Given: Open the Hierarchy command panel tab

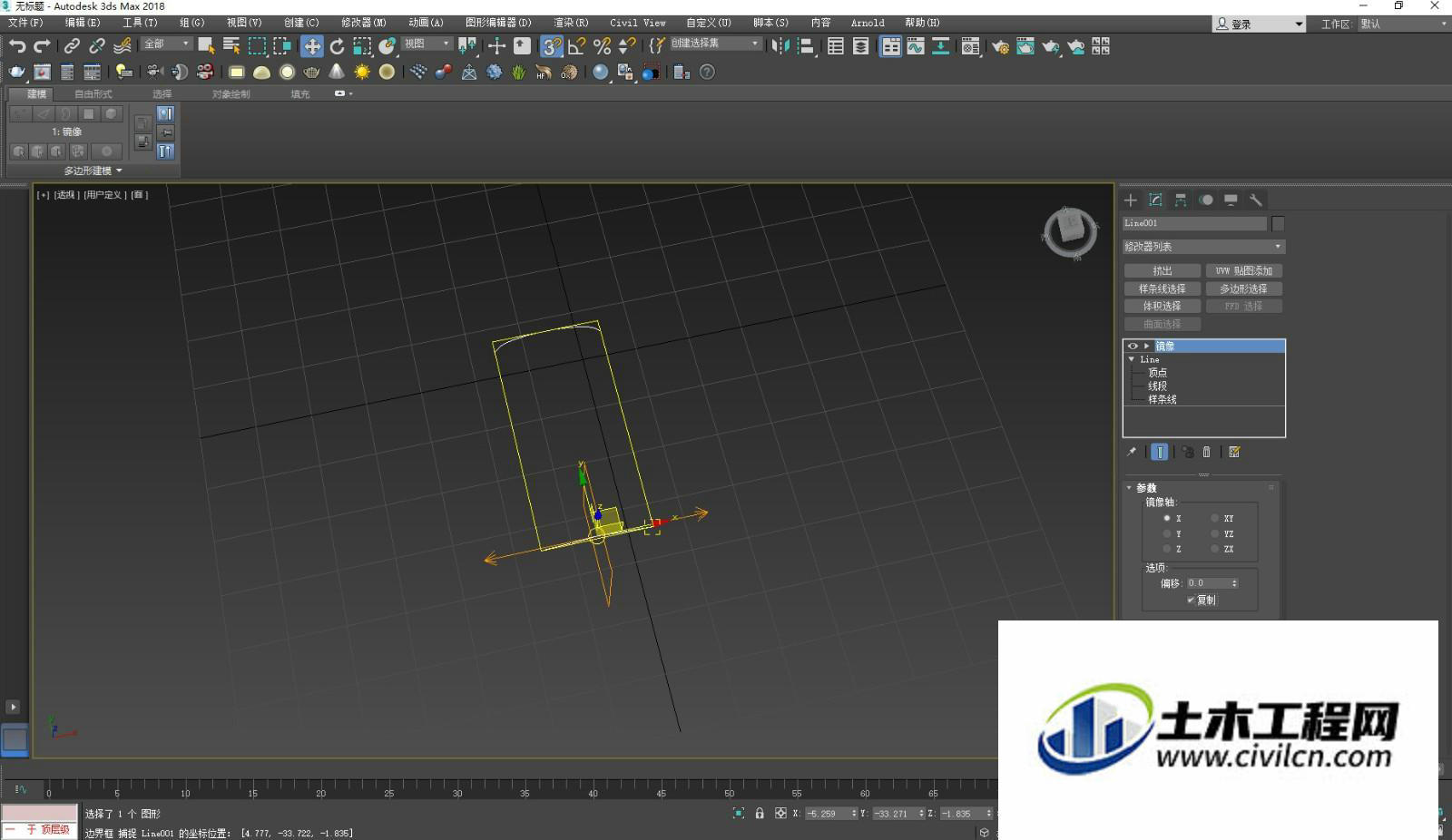Looking at the screenshot, I should coord(1181,200).
